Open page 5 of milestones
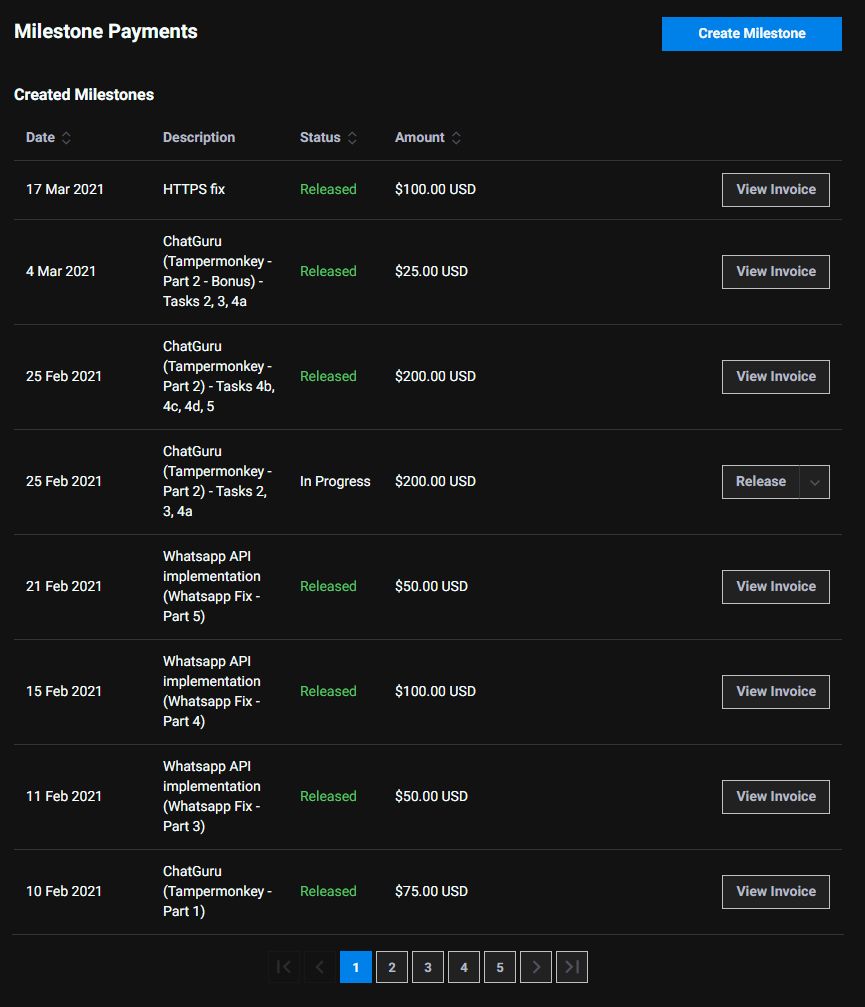 click(500, 967)
